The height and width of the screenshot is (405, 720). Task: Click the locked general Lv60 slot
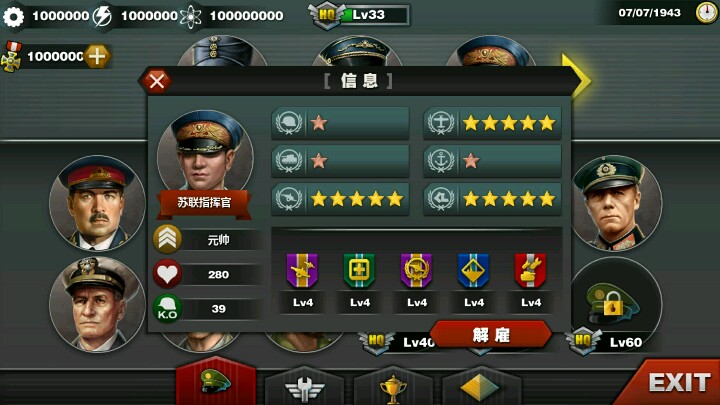pyautogui.click(x=616, y=304)
